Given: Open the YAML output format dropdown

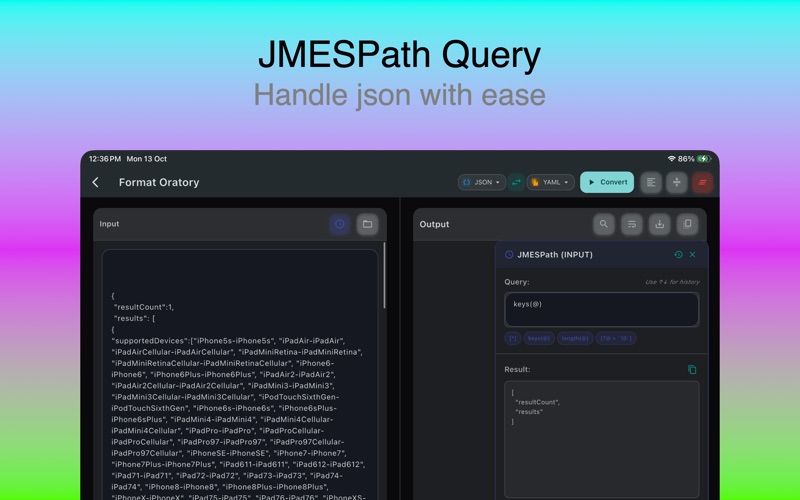Looking at the screenshot, I should 550,182.
